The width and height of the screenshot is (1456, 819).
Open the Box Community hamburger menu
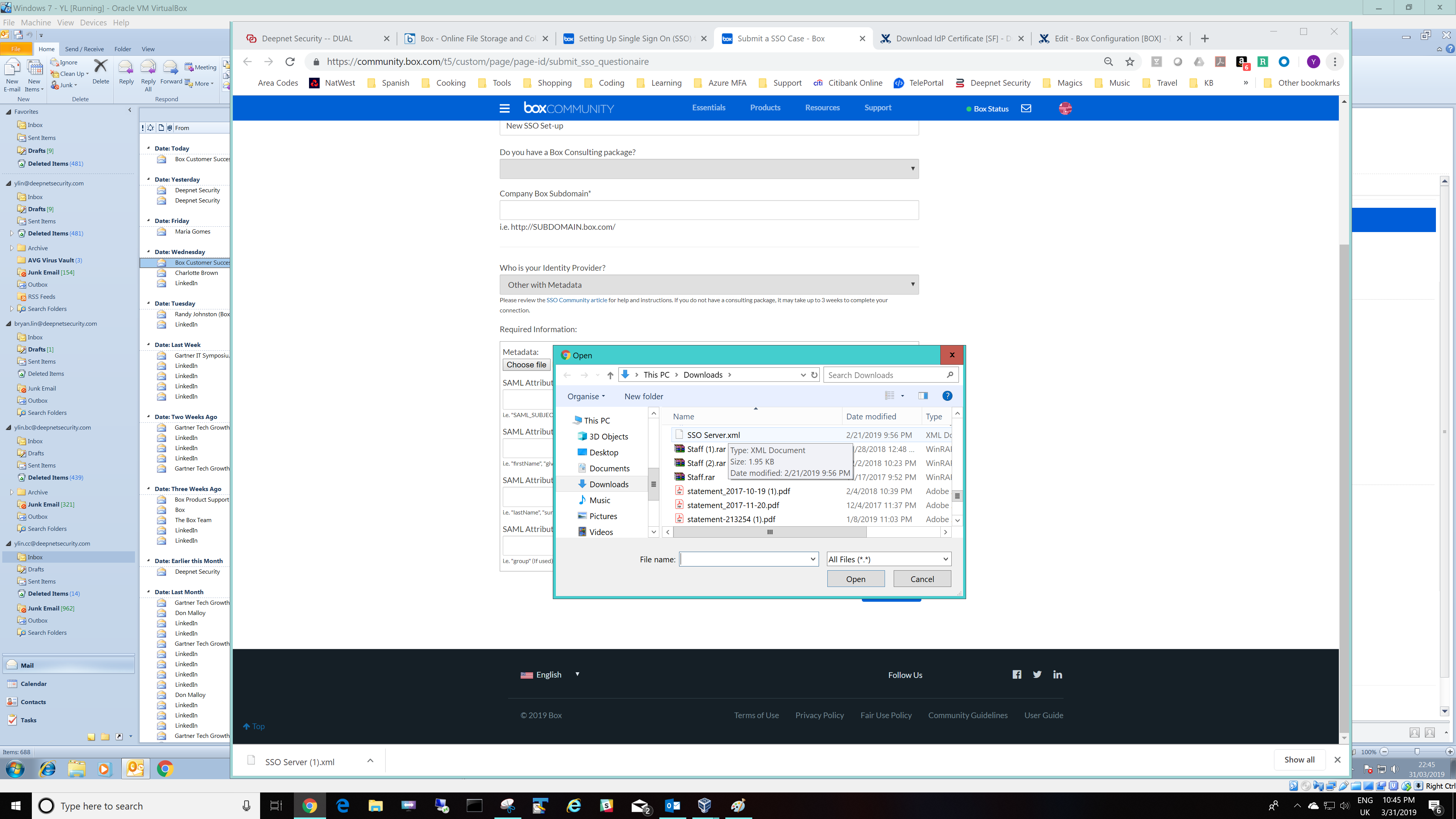pyautogui.click(x=504, y=108)
